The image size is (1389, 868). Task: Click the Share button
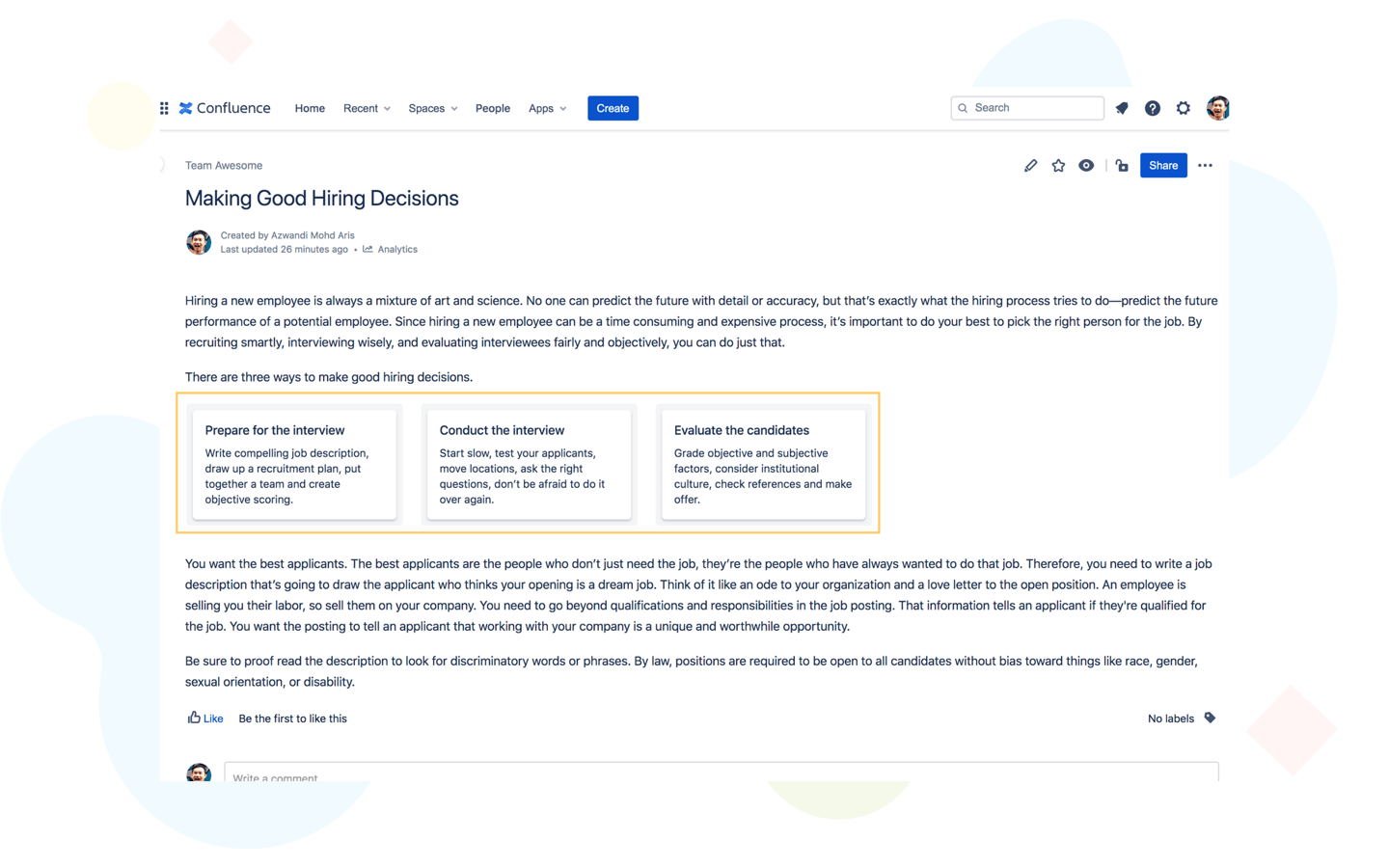[1163, 166]
